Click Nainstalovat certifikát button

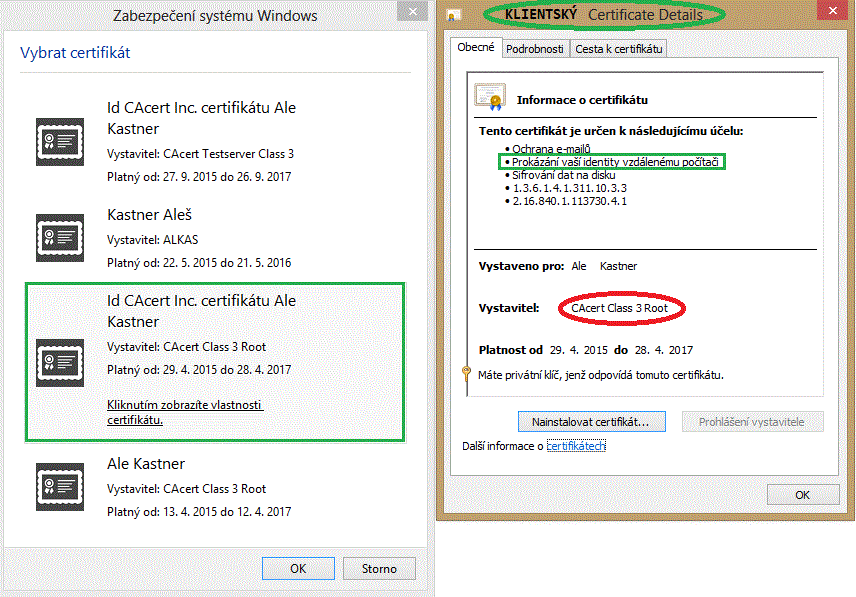pos(591,422)
